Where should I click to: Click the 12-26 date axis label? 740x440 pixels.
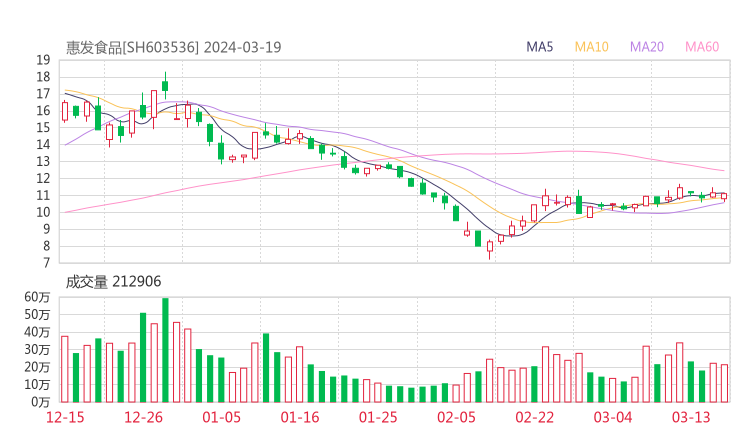[143, 417]
